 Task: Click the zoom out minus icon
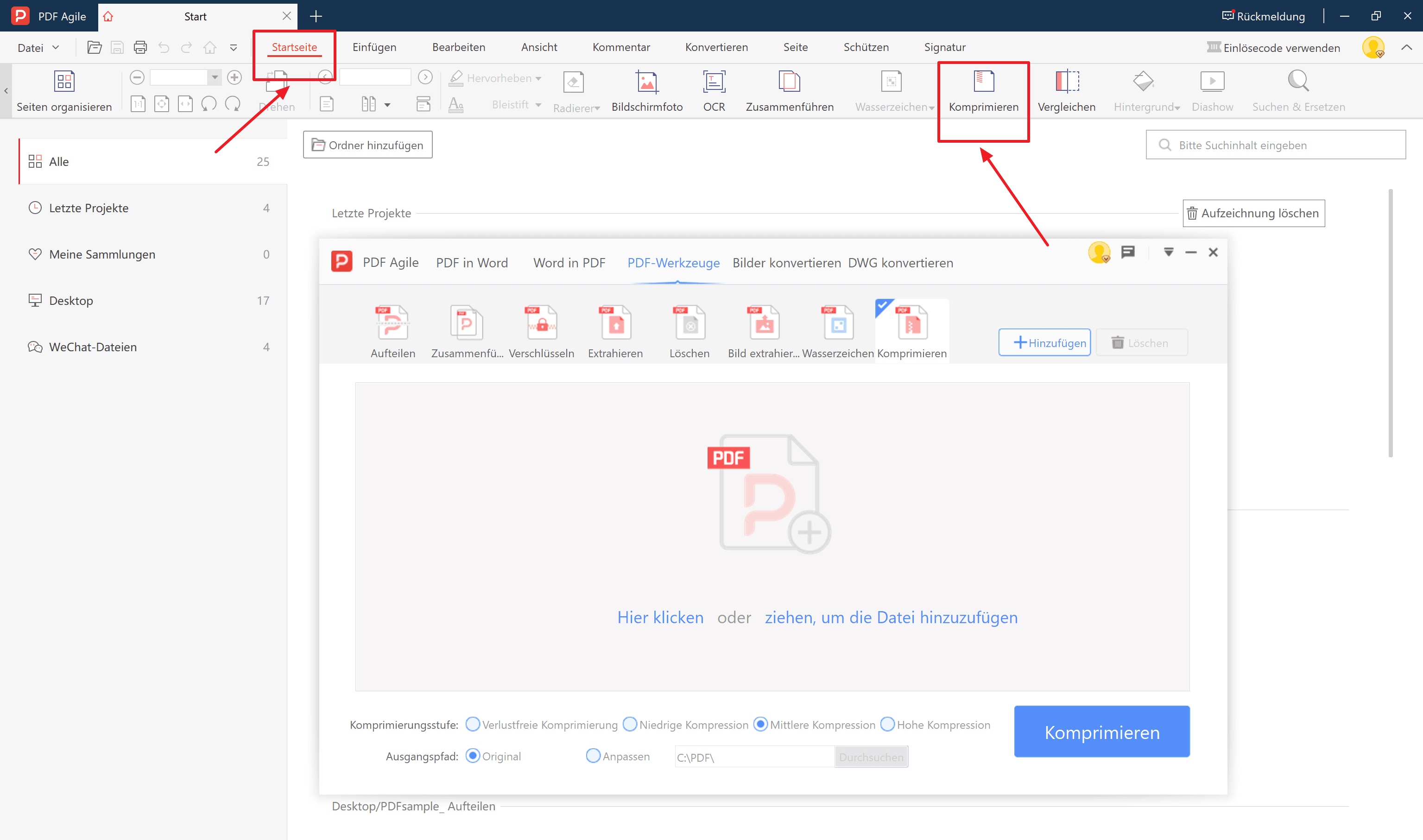click(x=137, y=77)
